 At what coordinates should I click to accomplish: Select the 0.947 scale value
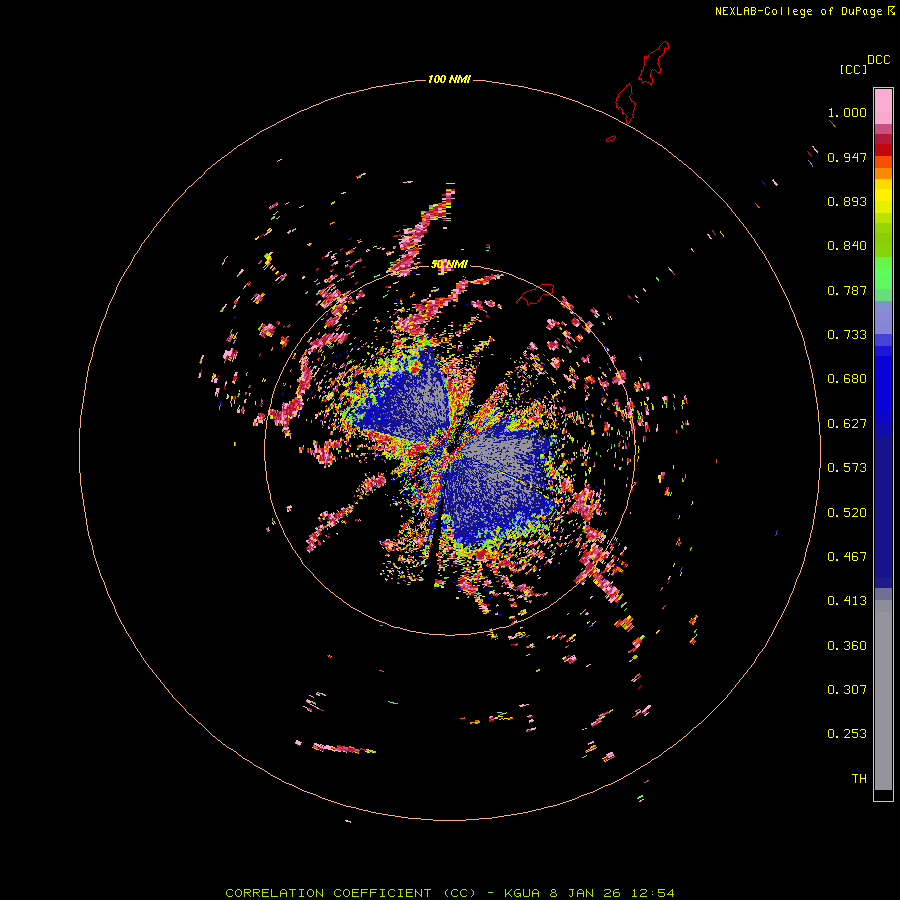pyautogui.click(x=847, y=157)
